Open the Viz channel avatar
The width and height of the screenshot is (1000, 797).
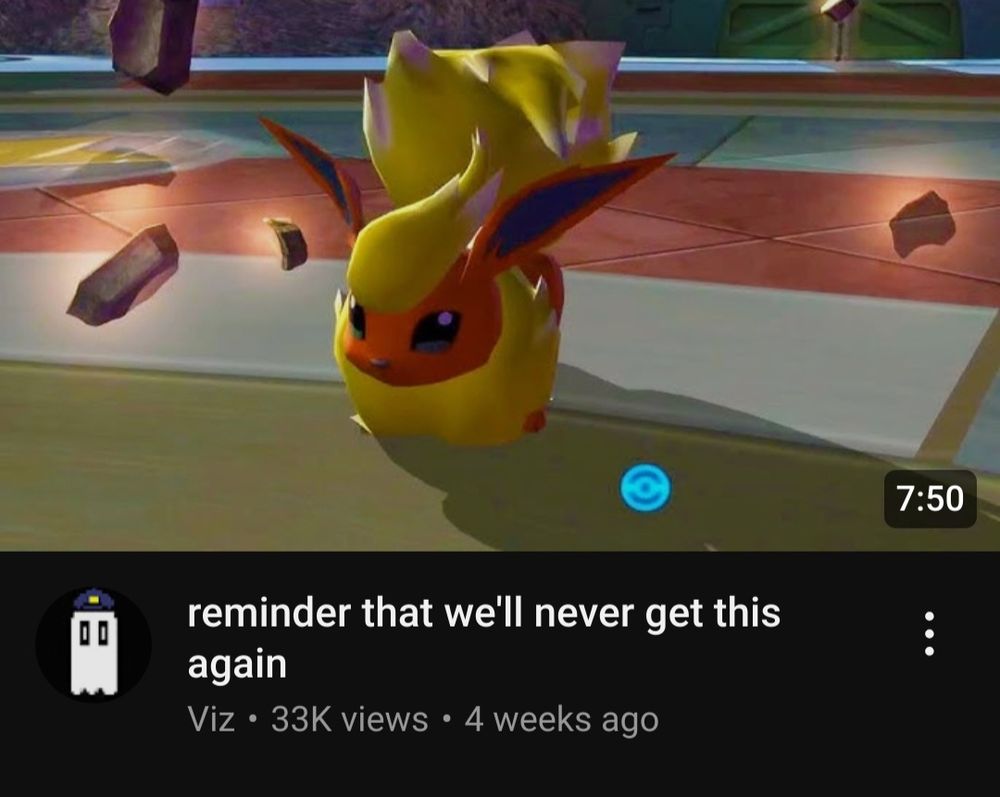click(93, 645)
